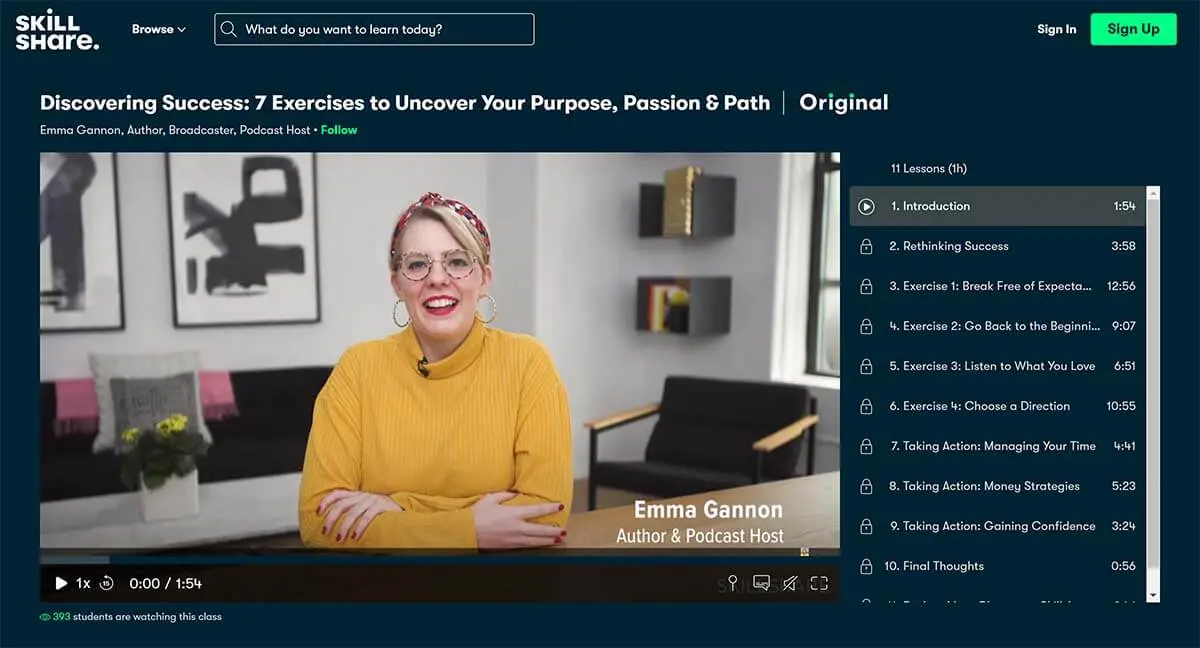The image size is (1200, 648).
Task: Click lock icon beside Exercise 3 lesson
Action: tap(867, 366)
